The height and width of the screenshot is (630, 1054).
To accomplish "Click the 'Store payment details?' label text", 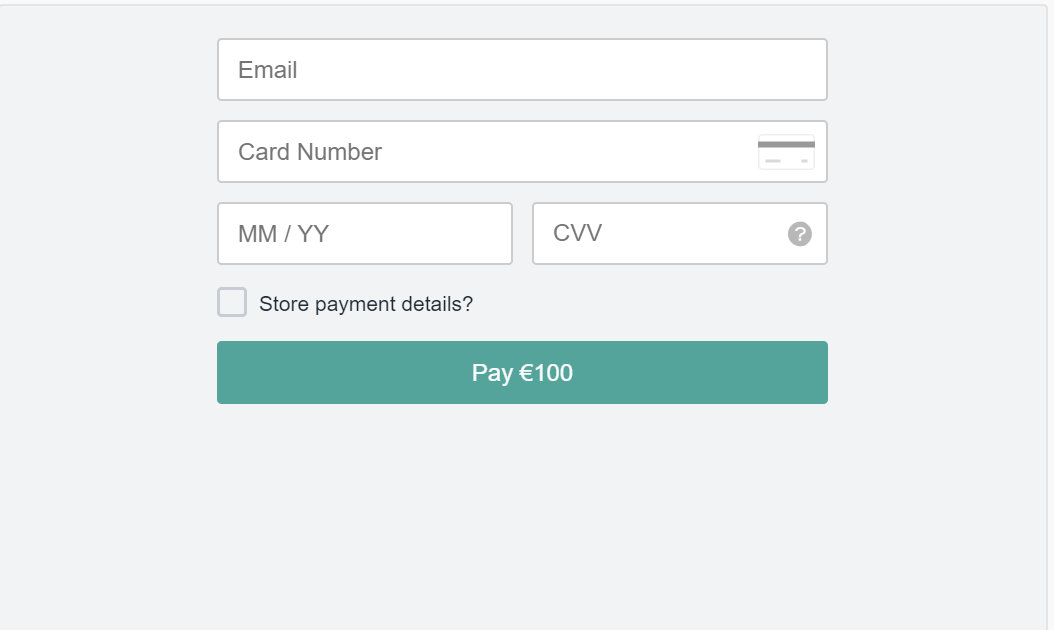I will [365, 304].
